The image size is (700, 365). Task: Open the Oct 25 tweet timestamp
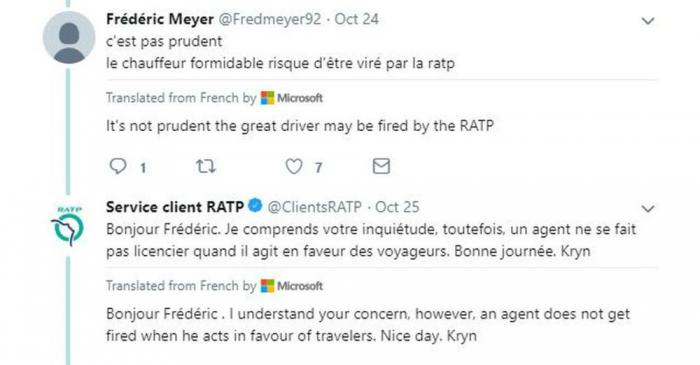coord(397,207)
